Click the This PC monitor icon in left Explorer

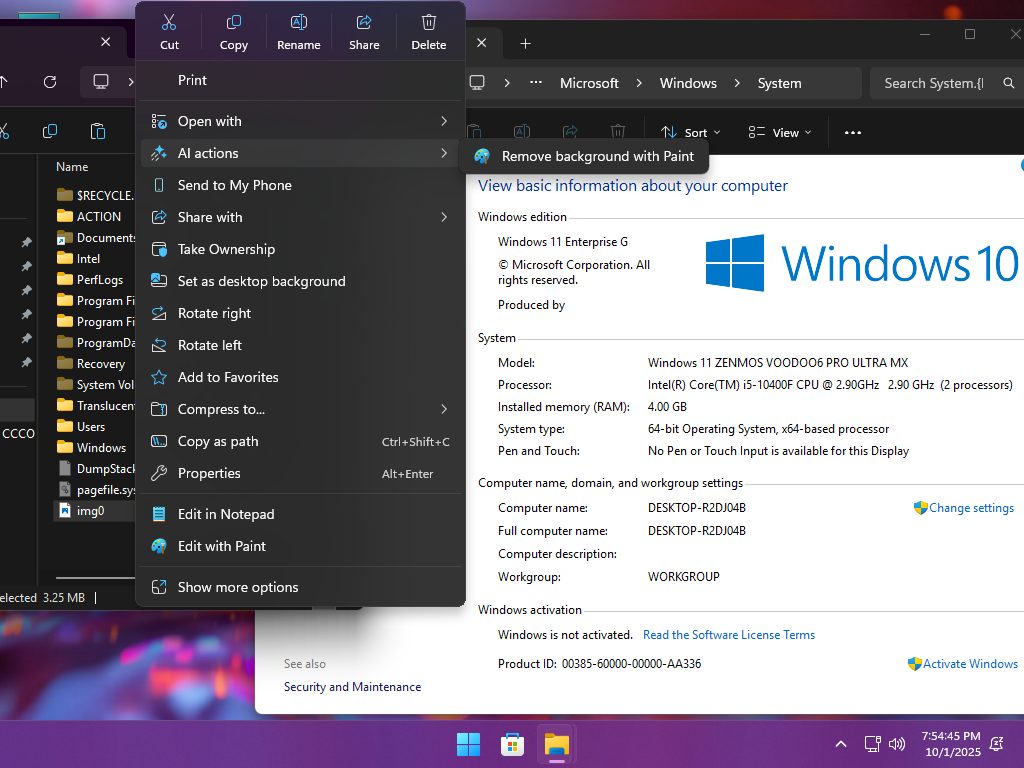tap(101, 82)
